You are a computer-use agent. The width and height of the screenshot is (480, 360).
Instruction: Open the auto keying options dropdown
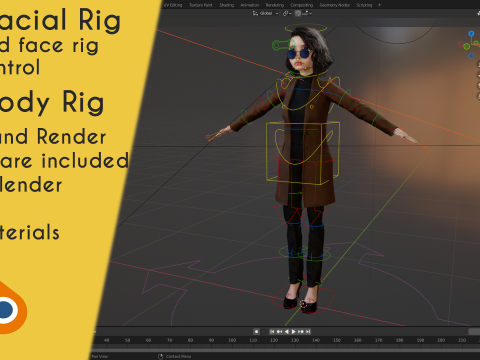263,331
